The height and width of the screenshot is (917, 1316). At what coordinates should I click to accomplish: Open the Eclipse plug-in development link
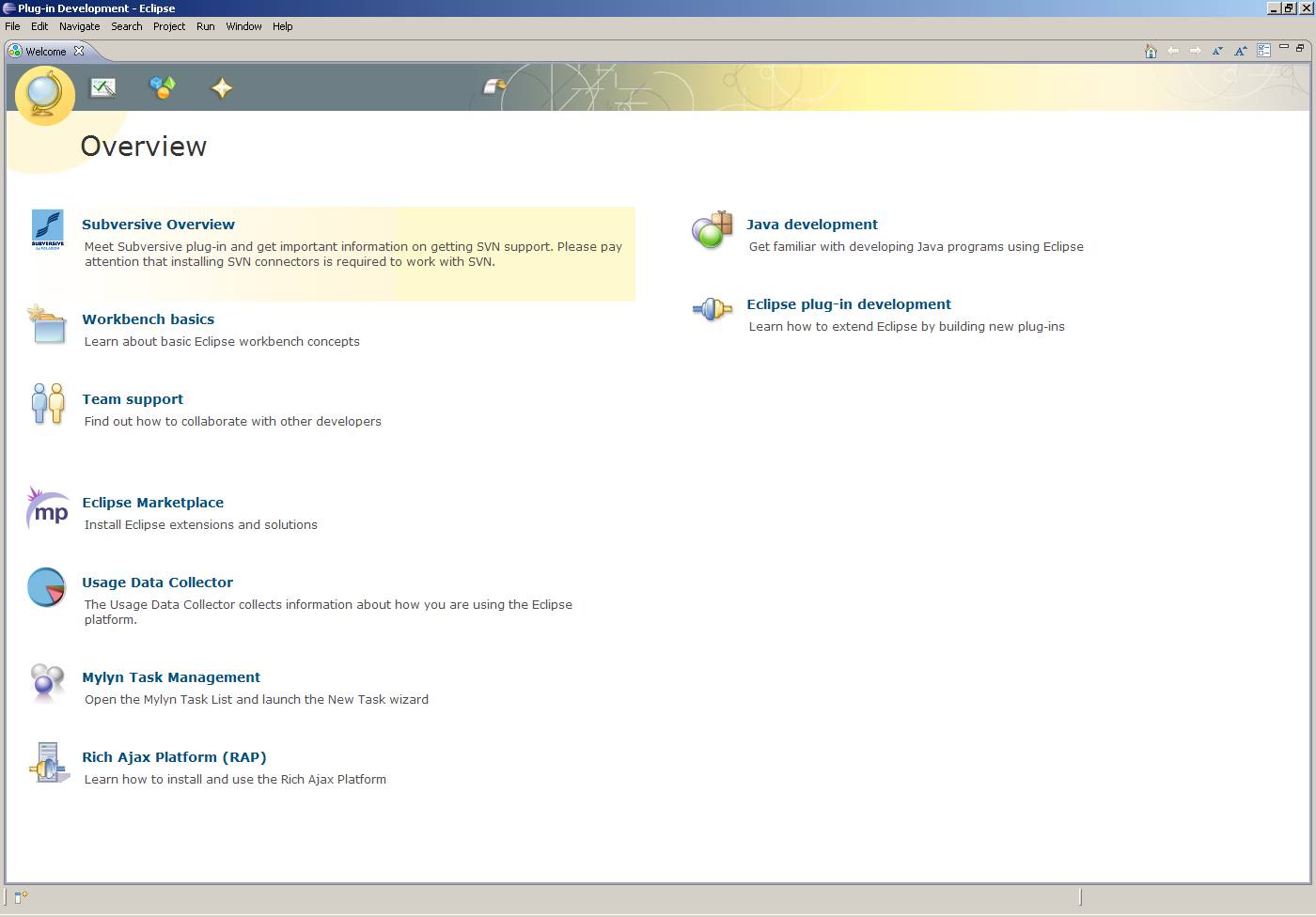(x=849, y=304)
